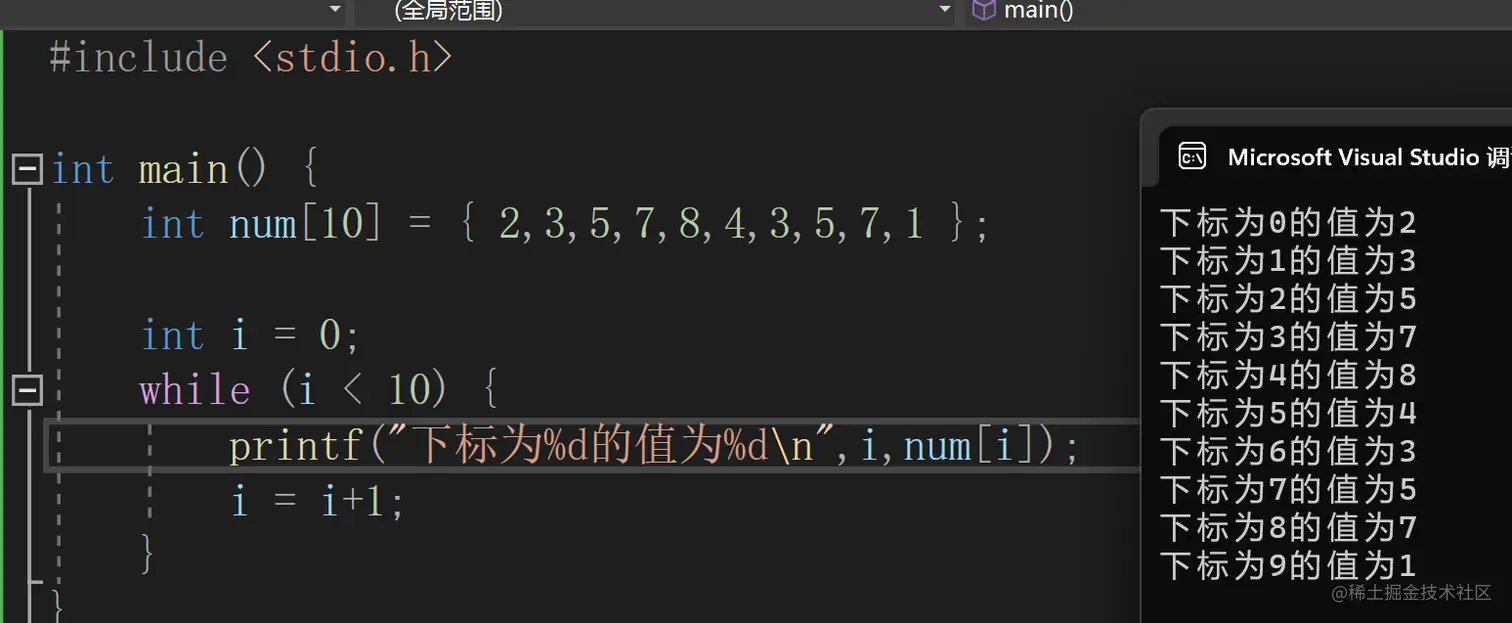Click the int i = 0; line
Screen dimensions: 1512x623
tap(250, 336)
